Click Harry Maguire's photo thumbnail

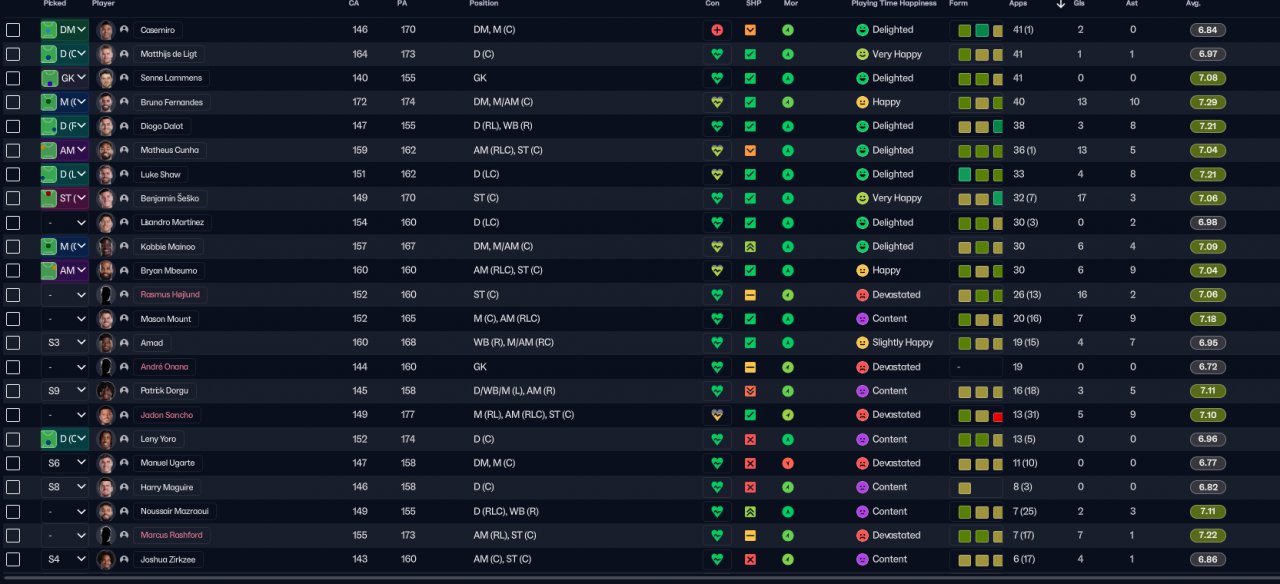105,487
